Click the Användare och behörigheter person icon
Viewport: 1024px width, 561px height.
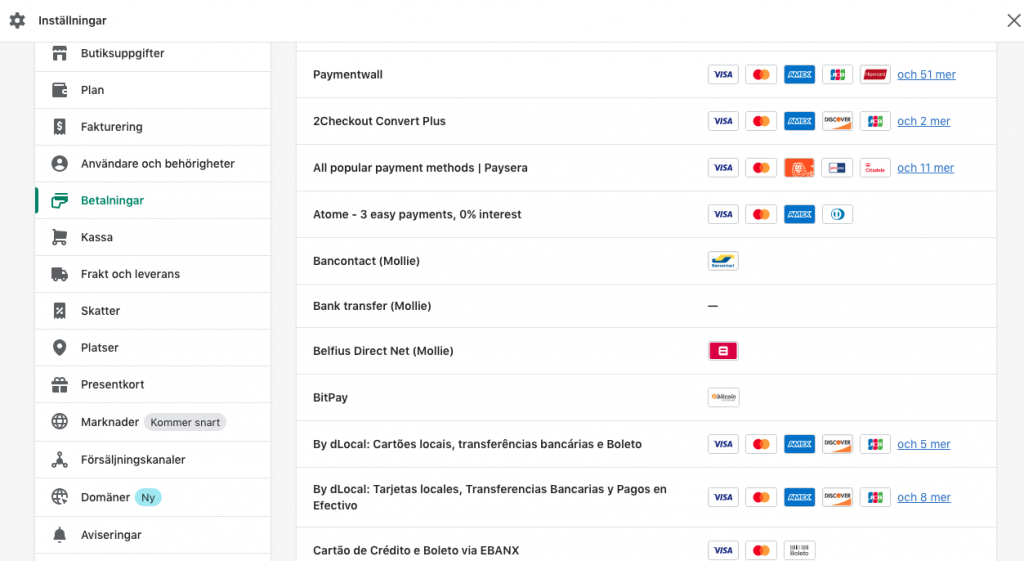[x=59, y=163]
